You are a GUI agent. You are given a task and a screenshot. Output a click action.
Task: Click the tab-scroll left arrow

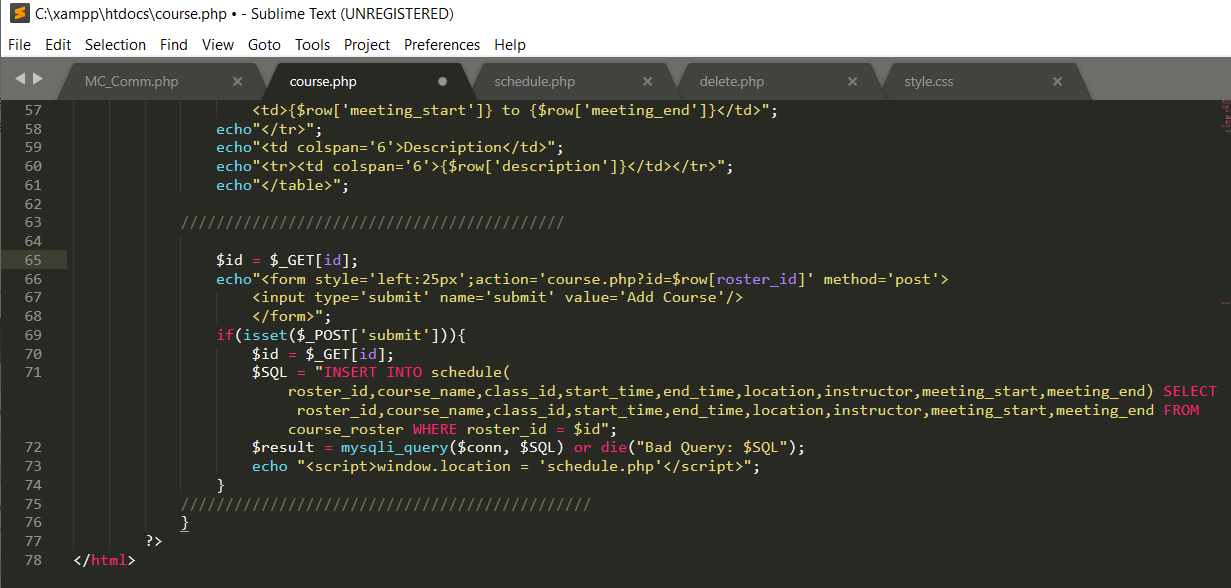pyautogui.click(x=20, y=78)
